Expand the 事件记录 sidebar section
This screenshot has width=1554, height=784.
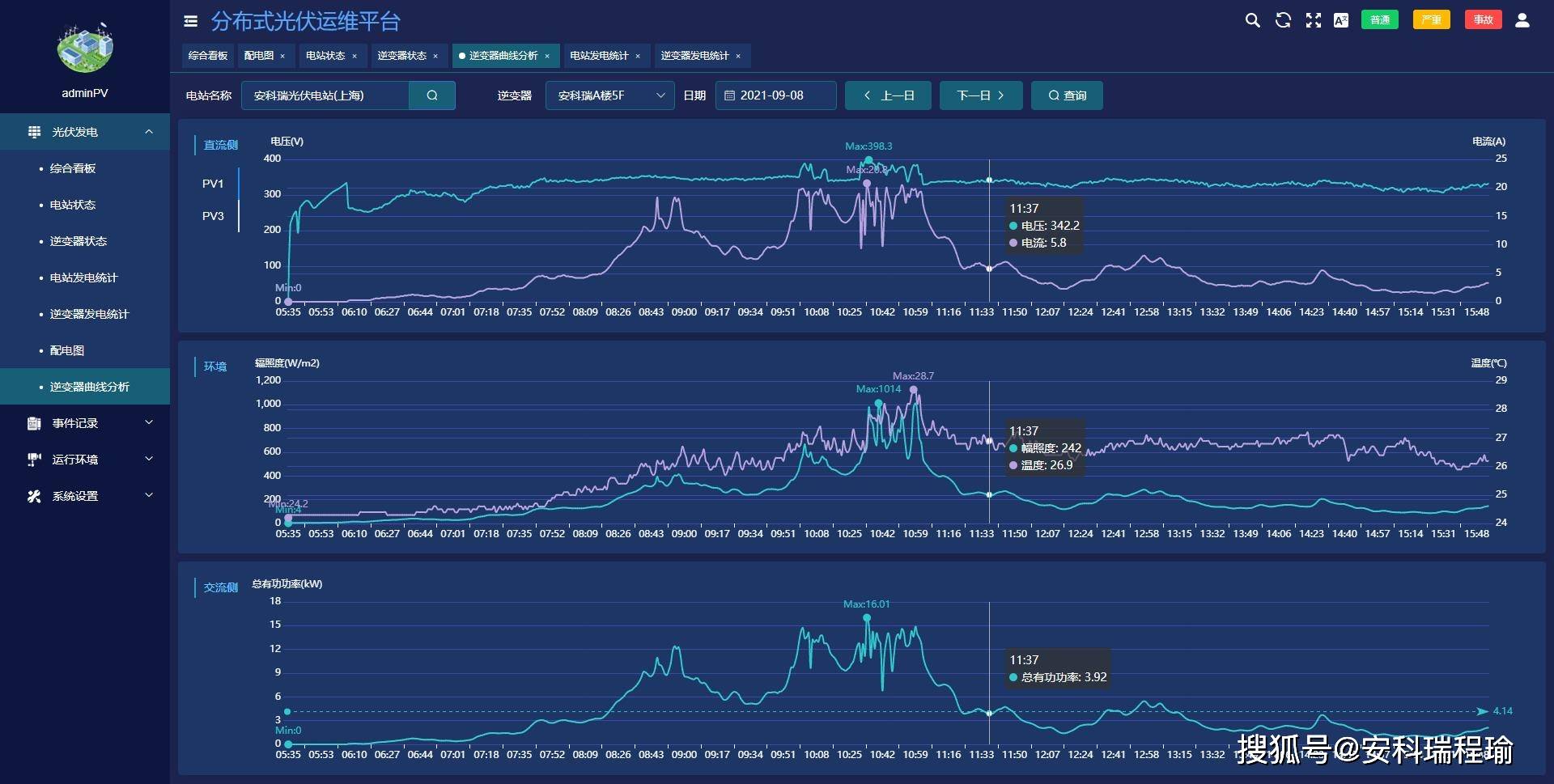pos(149,422)
